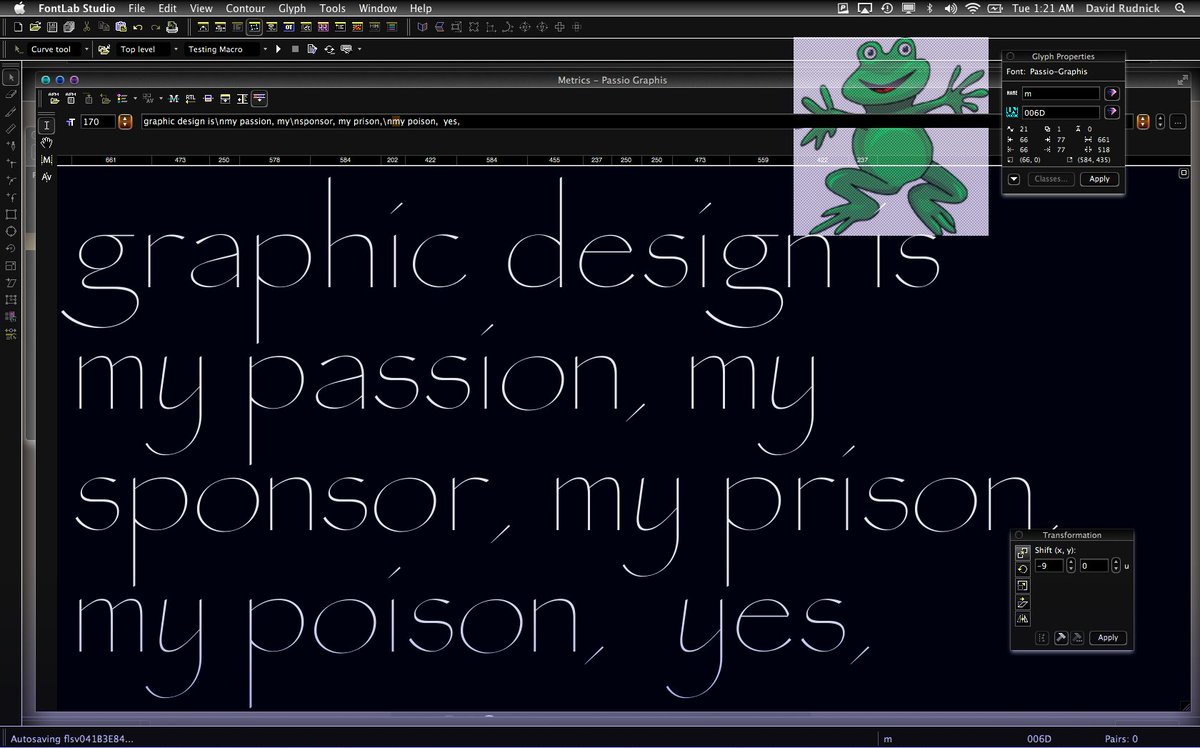Image resolution: width=1200 pixels, height=748 pixels.
Task: Select the arrow Edit tool in left toolbox
Action: pos(11,77)
